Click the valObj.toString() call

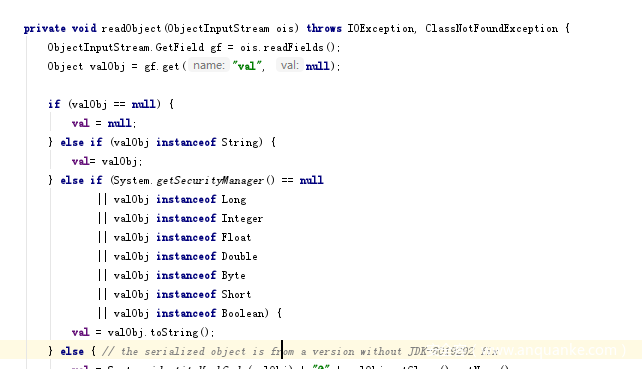161,332
